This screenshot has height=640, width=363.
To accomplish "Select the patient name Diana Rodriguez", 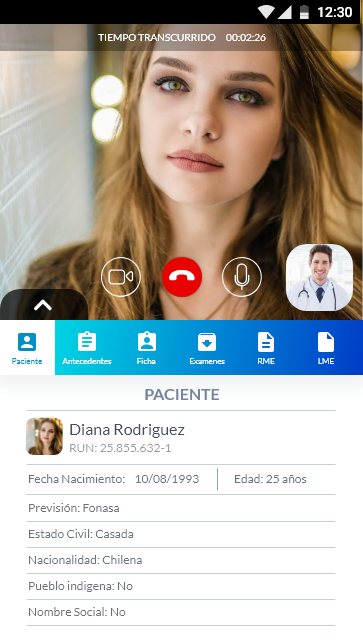I will pyautogui.click(x=127, y=430).
